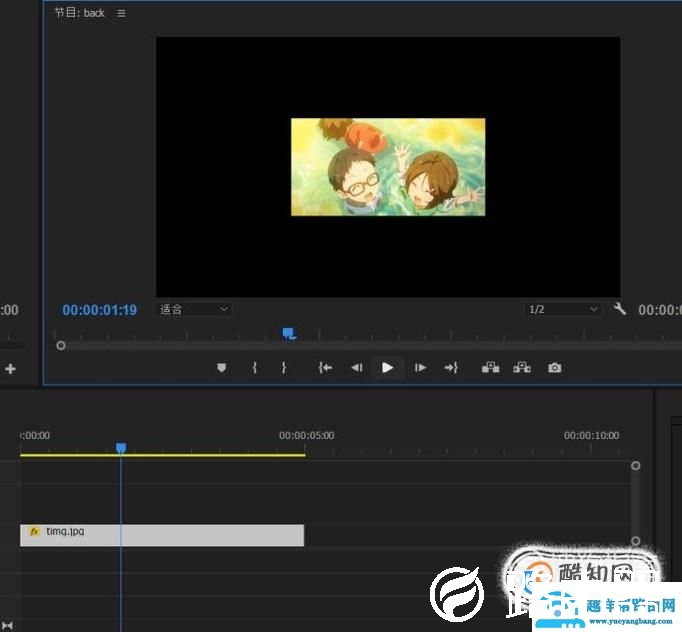Screen dimensions: 682x632
Task: Click the 00:00:05:00 mark on timeline ruler
Action: tap(306, 435)
